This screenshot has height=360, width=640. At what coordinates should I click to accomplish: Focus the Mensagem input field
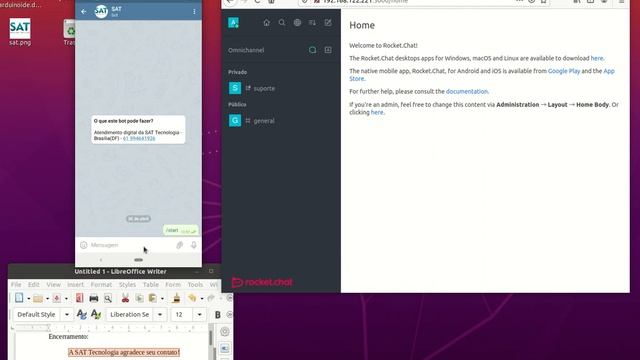tap(131, 245)
